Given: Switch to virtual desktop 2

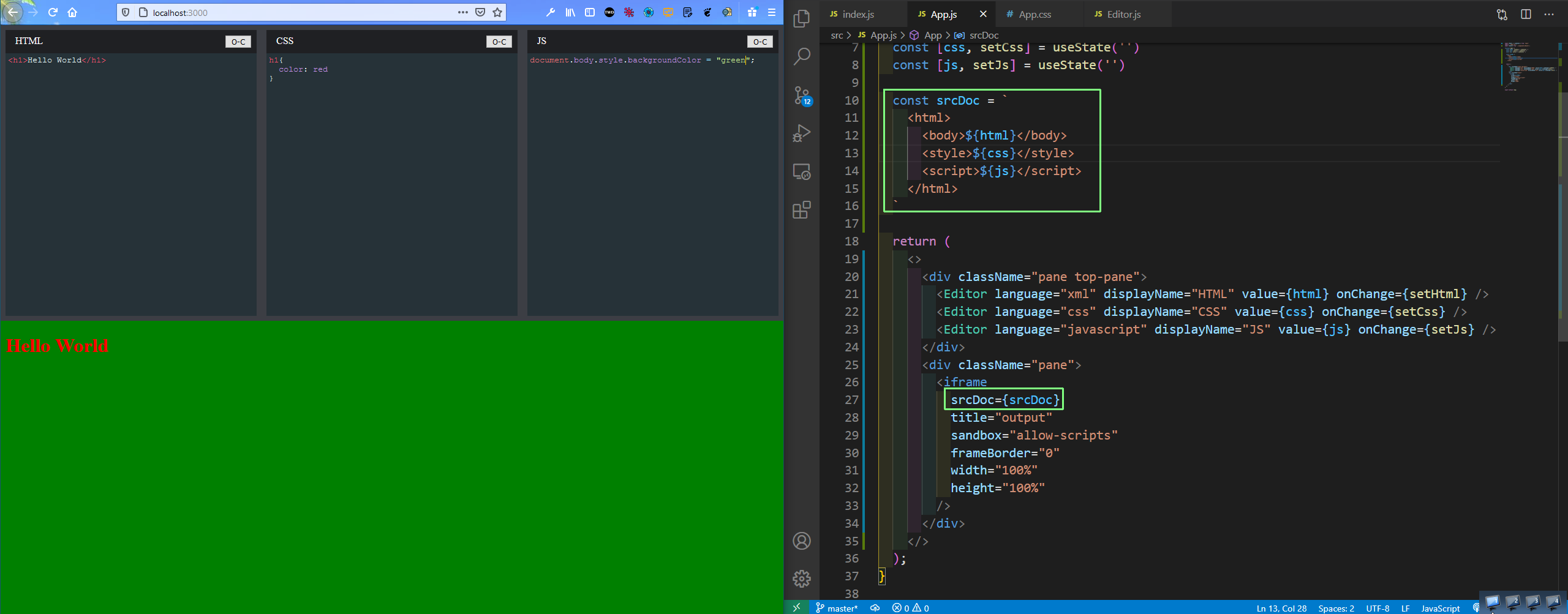Looking at the screenshot, I should pyautogui.click(x=1513, y=602).
